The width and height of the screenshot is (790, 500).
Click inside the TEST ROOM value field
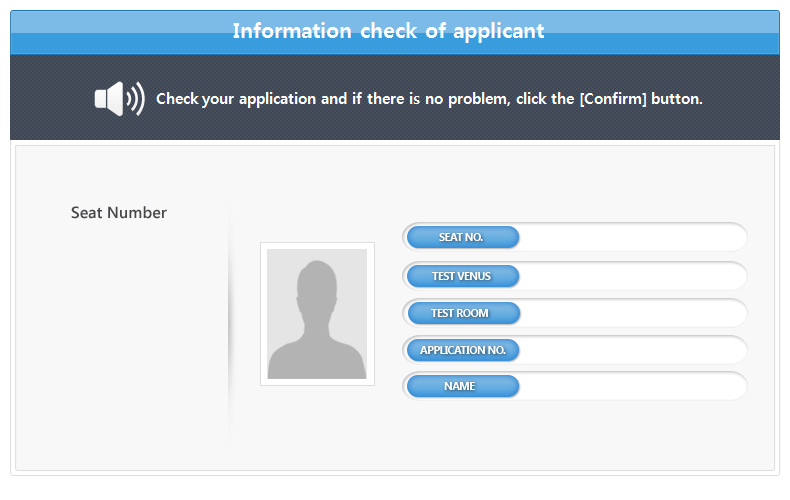(x=630, y=313)
